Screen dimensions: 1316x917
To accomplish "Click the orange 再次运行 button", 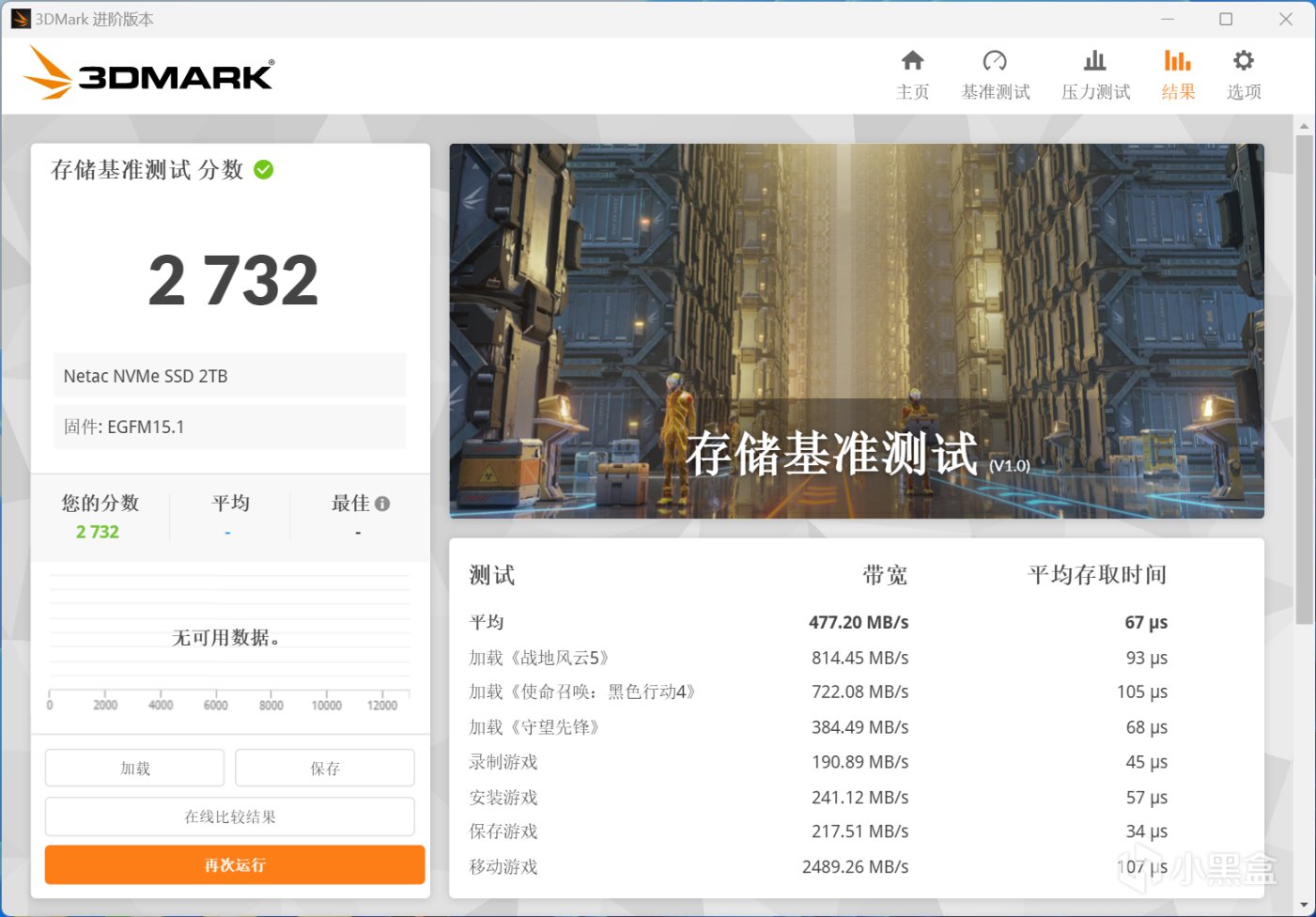I will [235, 864].
